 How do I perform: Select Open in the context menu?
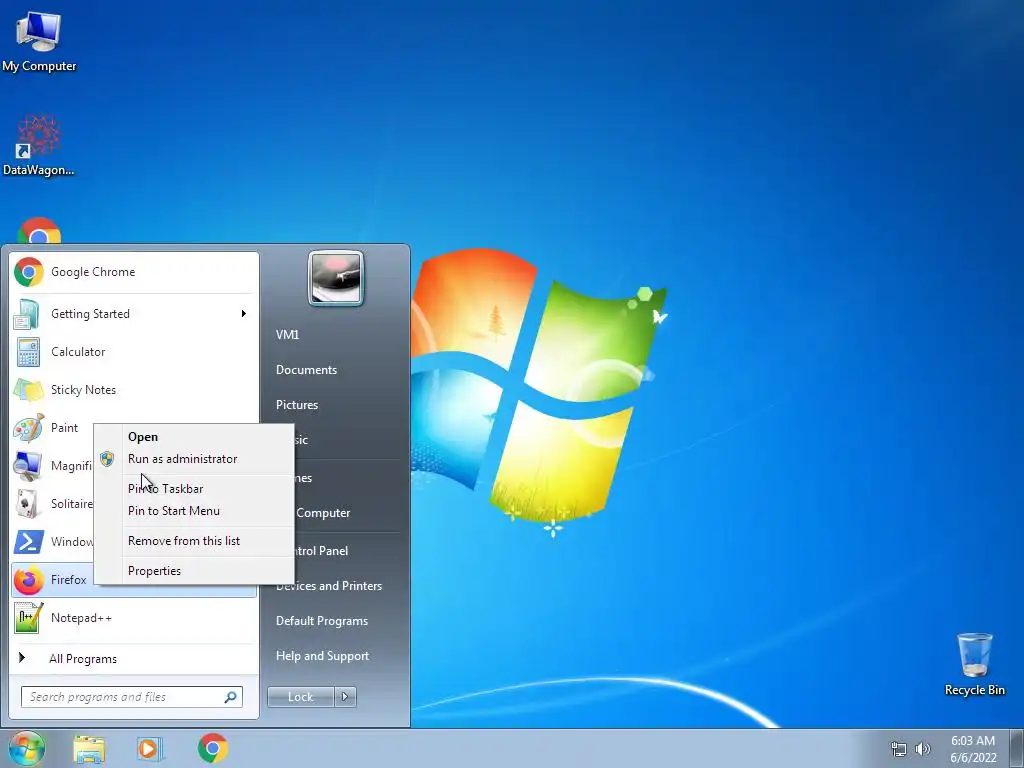click(x=194, y=437)
